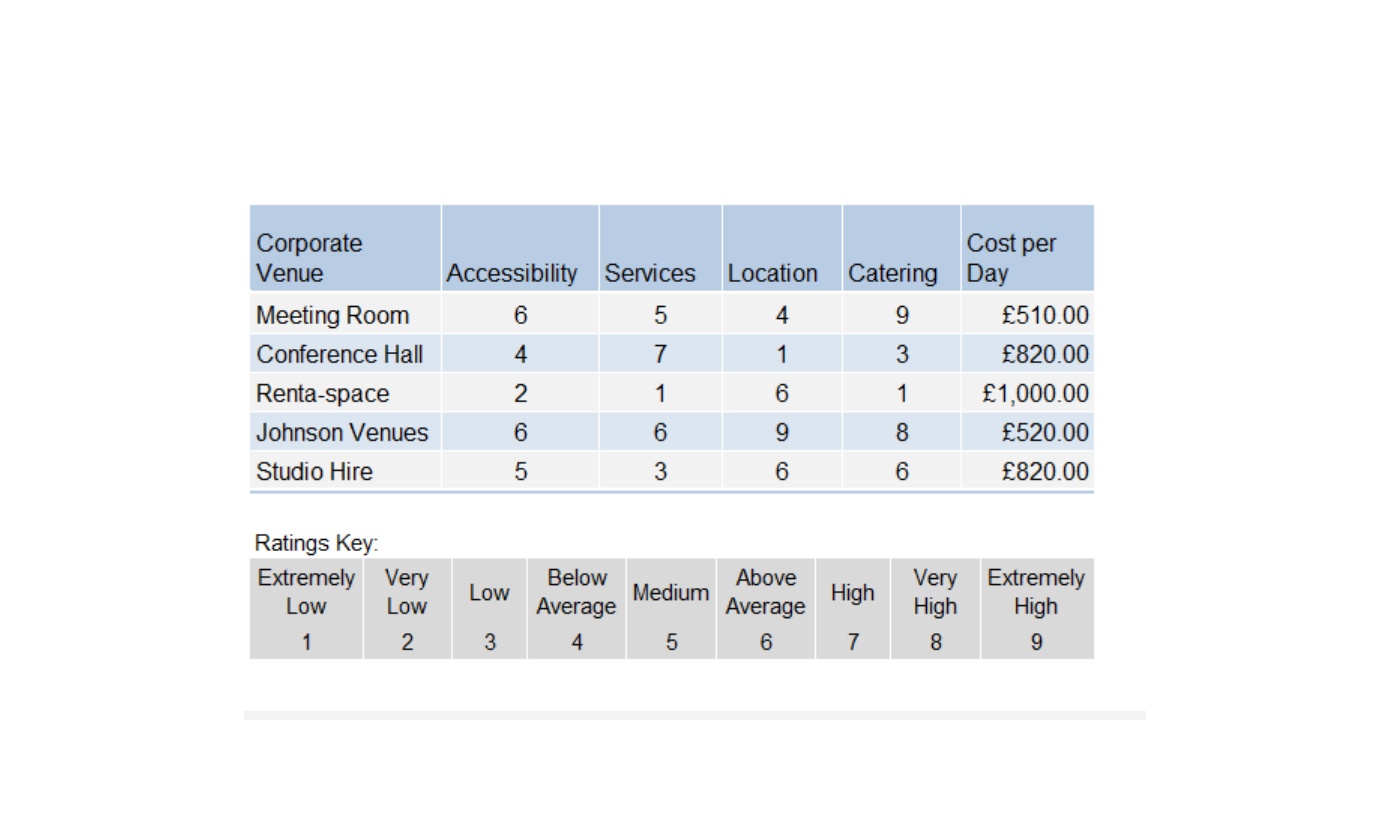
Task: Click the Very High key label
Action: pyautogui.click(x=935, y=592)
